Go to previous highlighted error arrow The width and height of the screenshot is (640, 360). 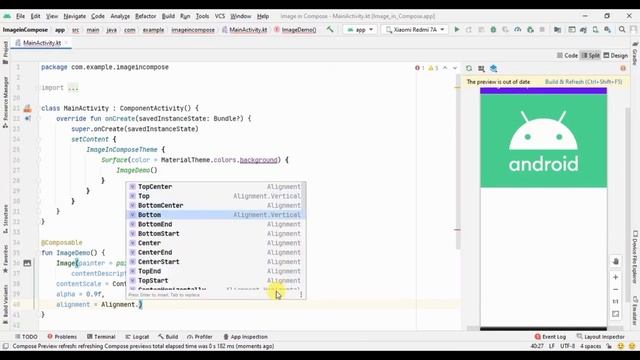pyautogui.click(x=445, y=68)
